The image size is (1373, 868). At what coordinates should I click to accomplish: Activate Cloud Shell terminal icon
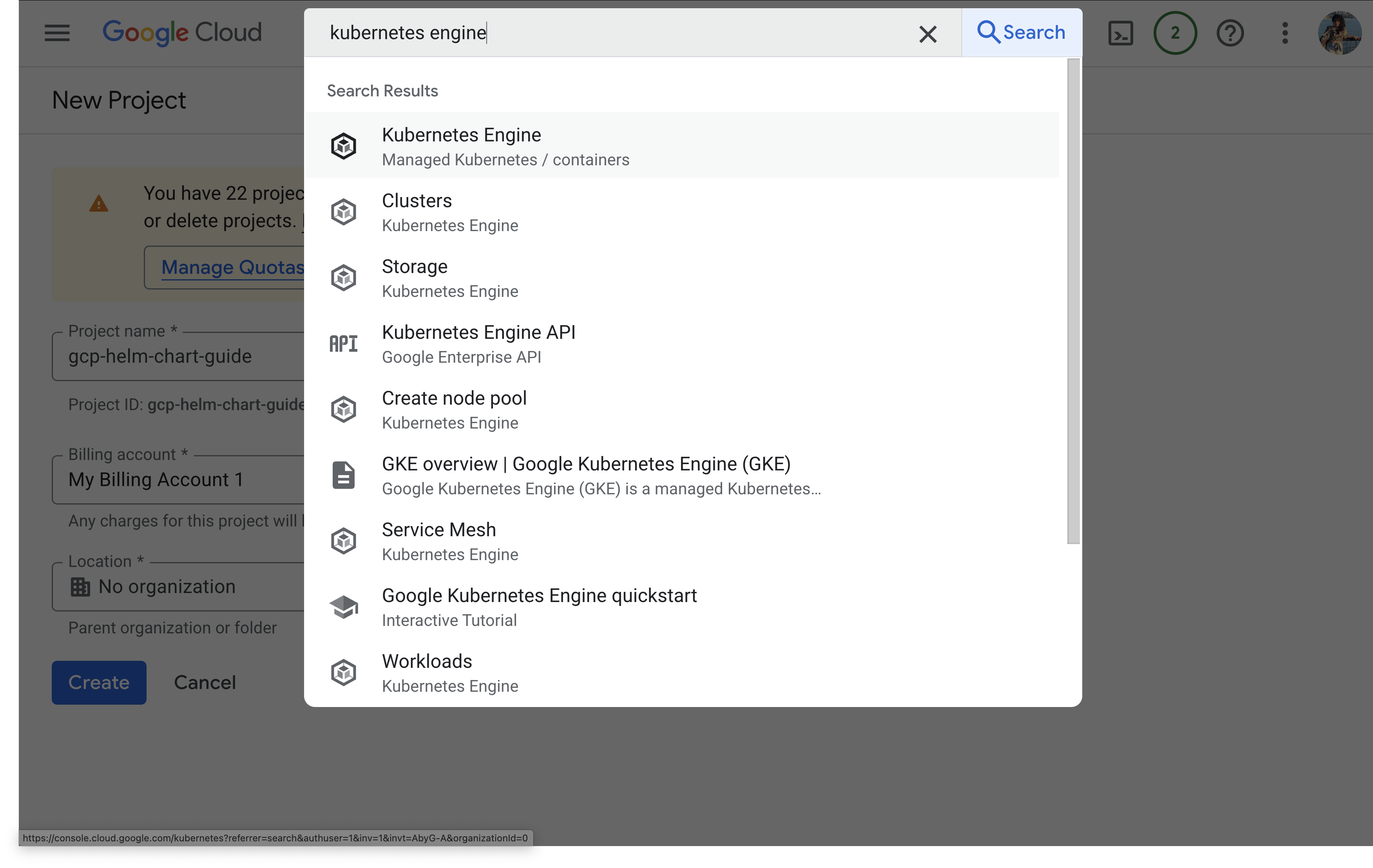(x=1120, y=33)
